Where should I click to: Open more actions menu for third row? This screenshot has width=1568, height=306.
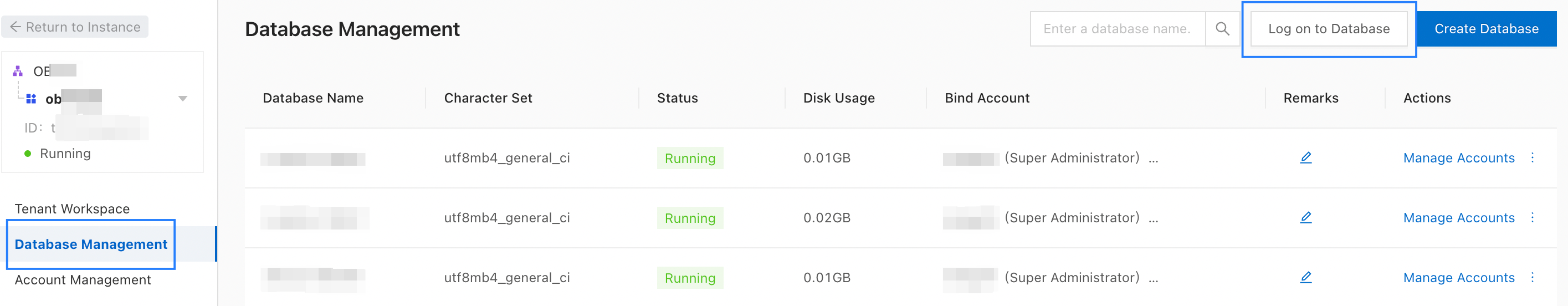[x=1532, y=277]
